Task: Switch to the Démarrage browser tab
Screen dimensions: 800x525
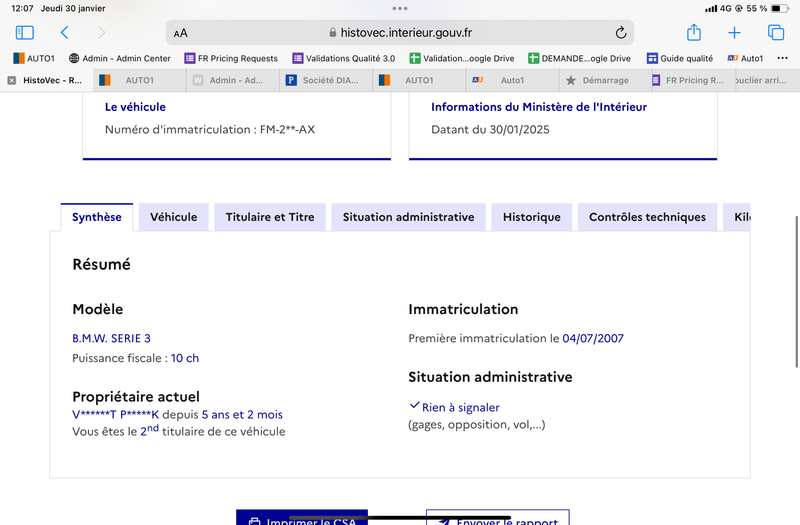Action: tap(606, 80)
